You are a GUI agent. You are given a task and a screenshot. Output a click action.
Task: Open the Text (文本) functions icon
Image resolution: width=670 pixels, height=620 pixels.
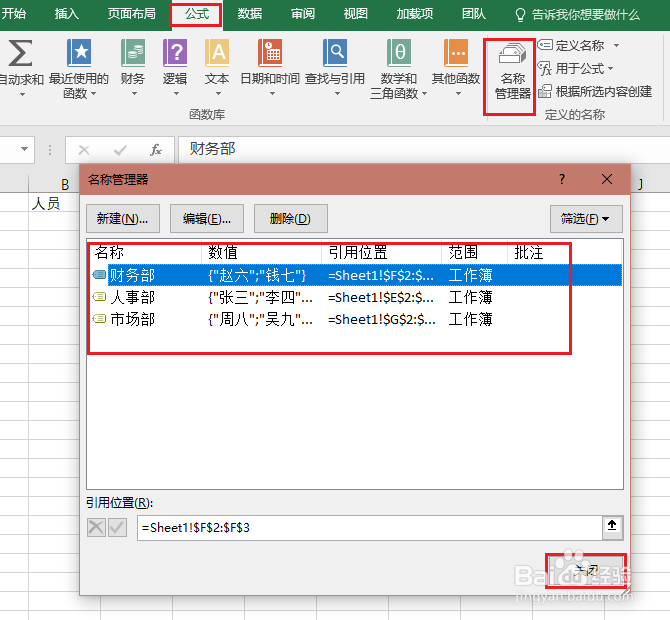point(217,53)
